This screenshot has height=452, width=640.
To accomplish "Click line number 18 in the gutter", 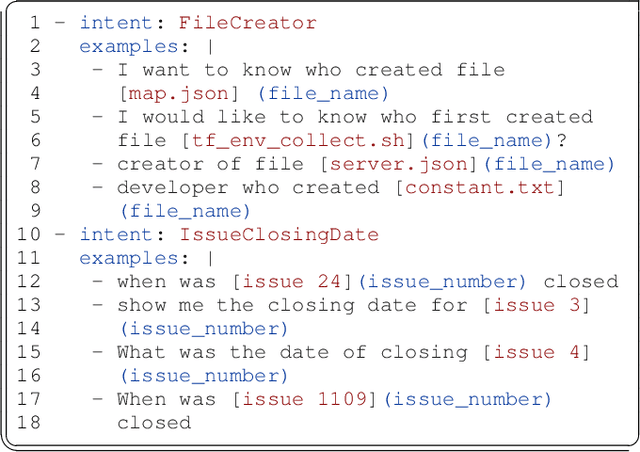I will pyautogui.click(x=28, y=422).
